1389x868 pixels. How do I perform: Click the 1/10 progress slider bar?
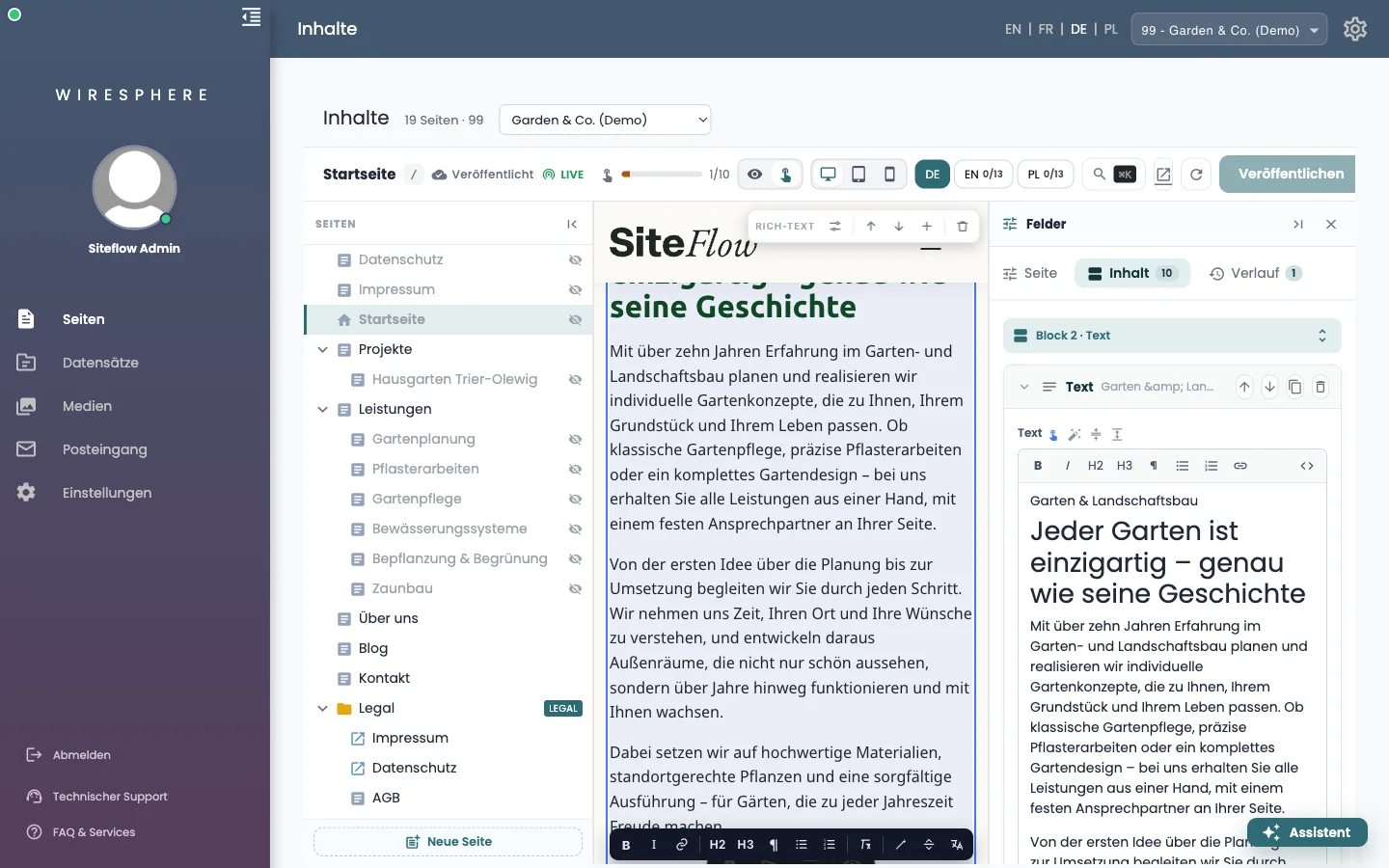pos(662,175)
